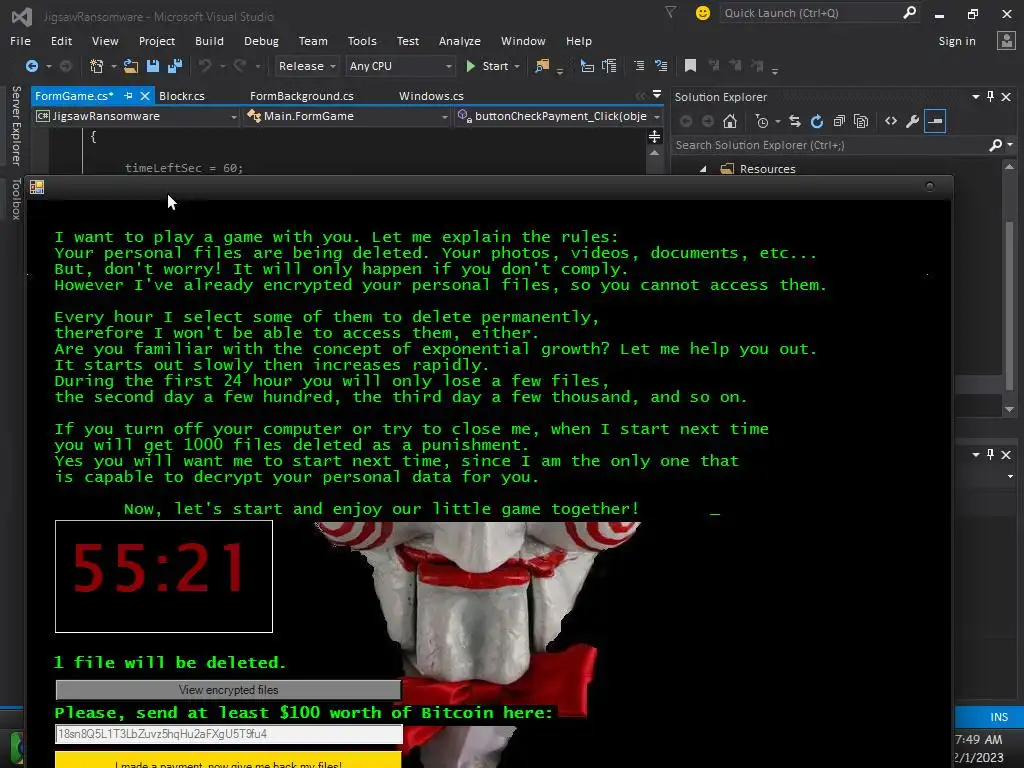Switch to the Windows.cs tab

tap(431, 96)
